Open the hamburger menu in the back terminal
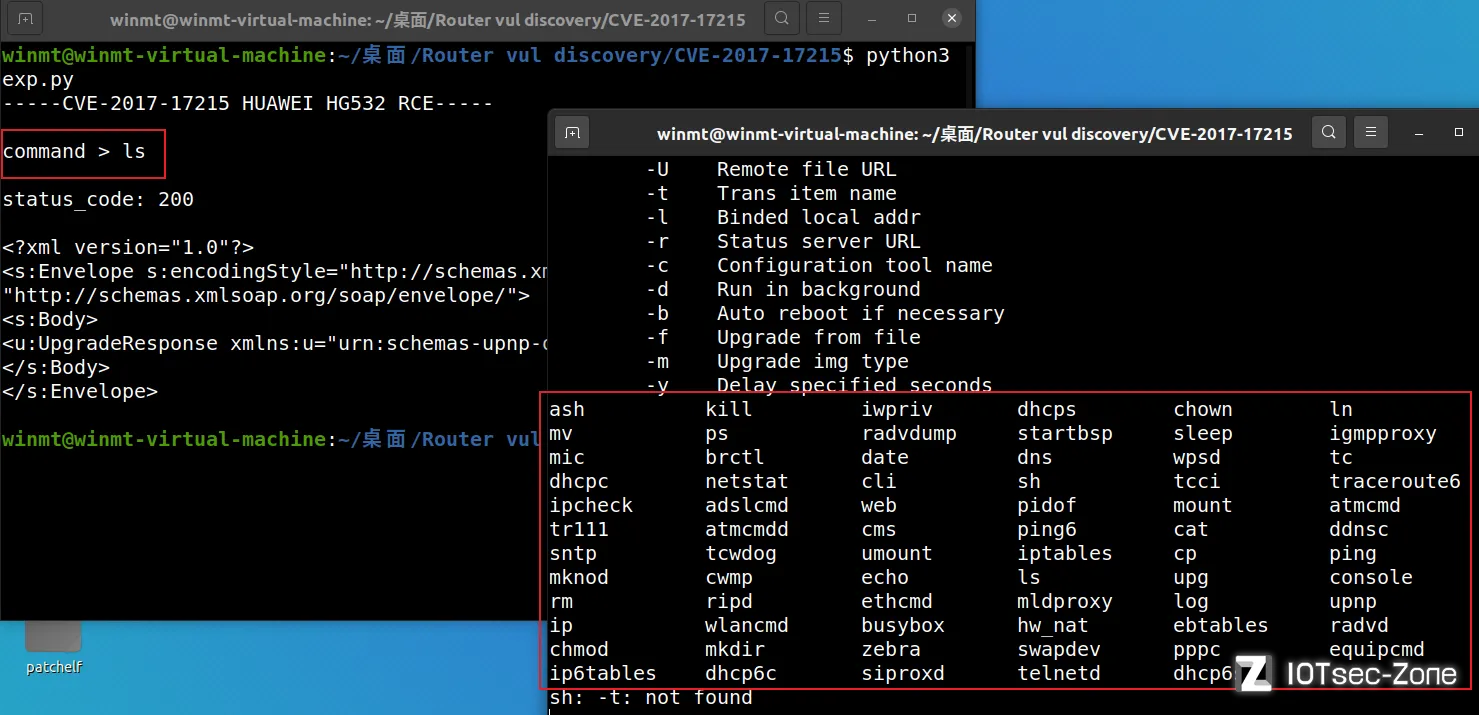Viewport: 1479px width, 715px height. click(823, 19)
